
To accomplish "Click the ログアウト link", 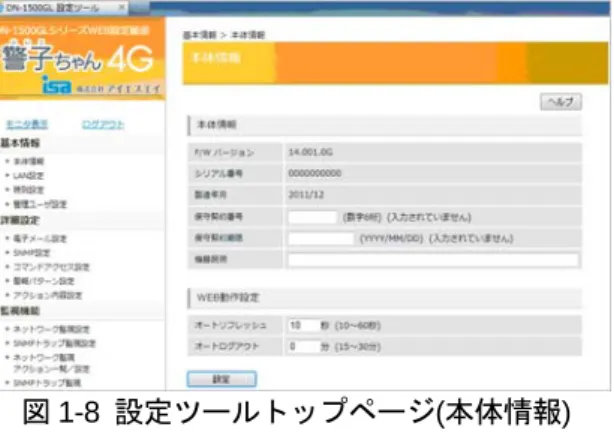I will point(103,124).
